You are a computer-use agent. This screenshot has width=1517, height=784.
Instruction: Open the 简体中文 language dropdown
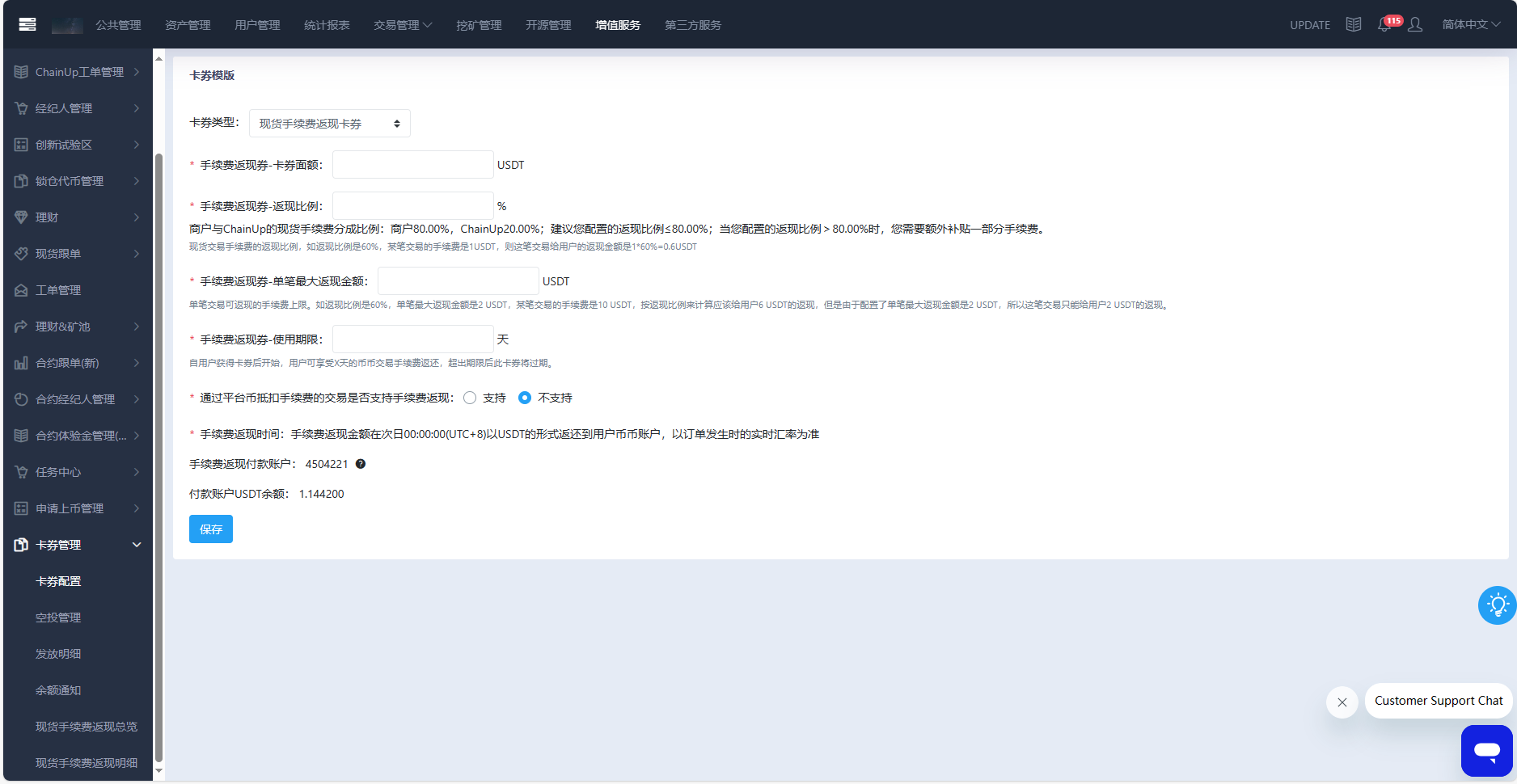(x=1471, y=24)
